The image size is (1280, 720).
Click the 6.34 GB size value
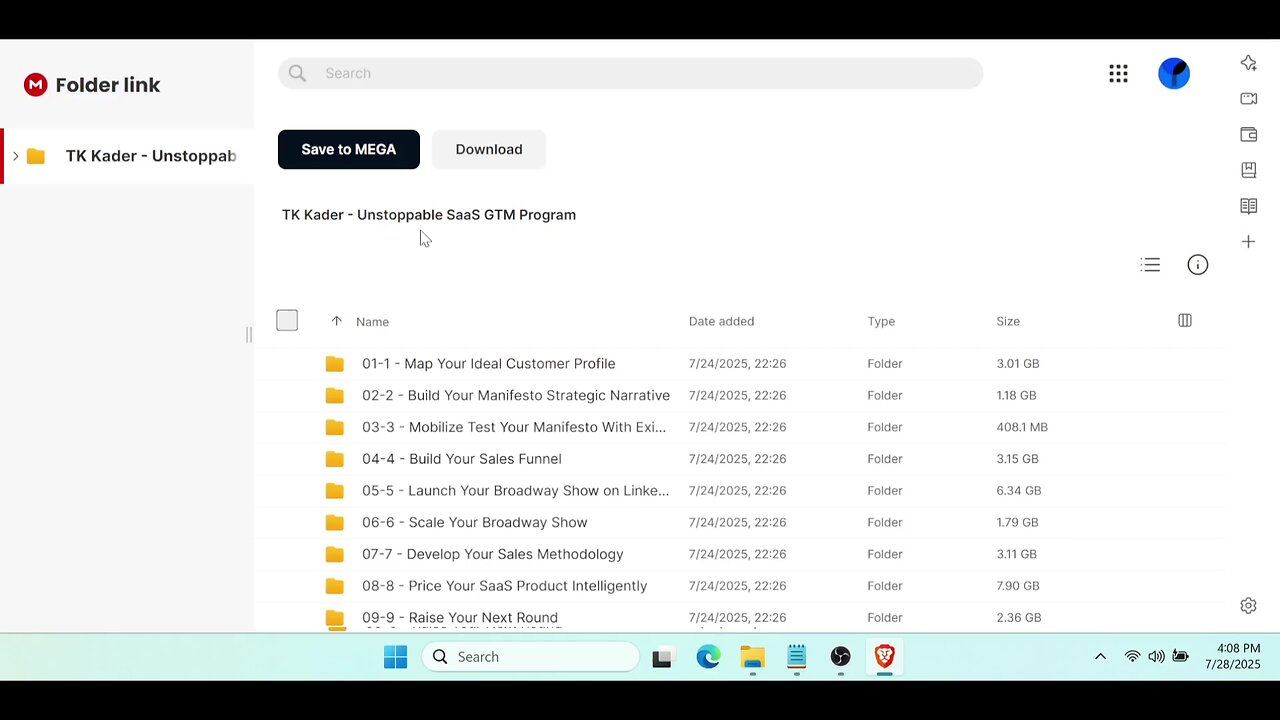click(x=1019, y=491)
